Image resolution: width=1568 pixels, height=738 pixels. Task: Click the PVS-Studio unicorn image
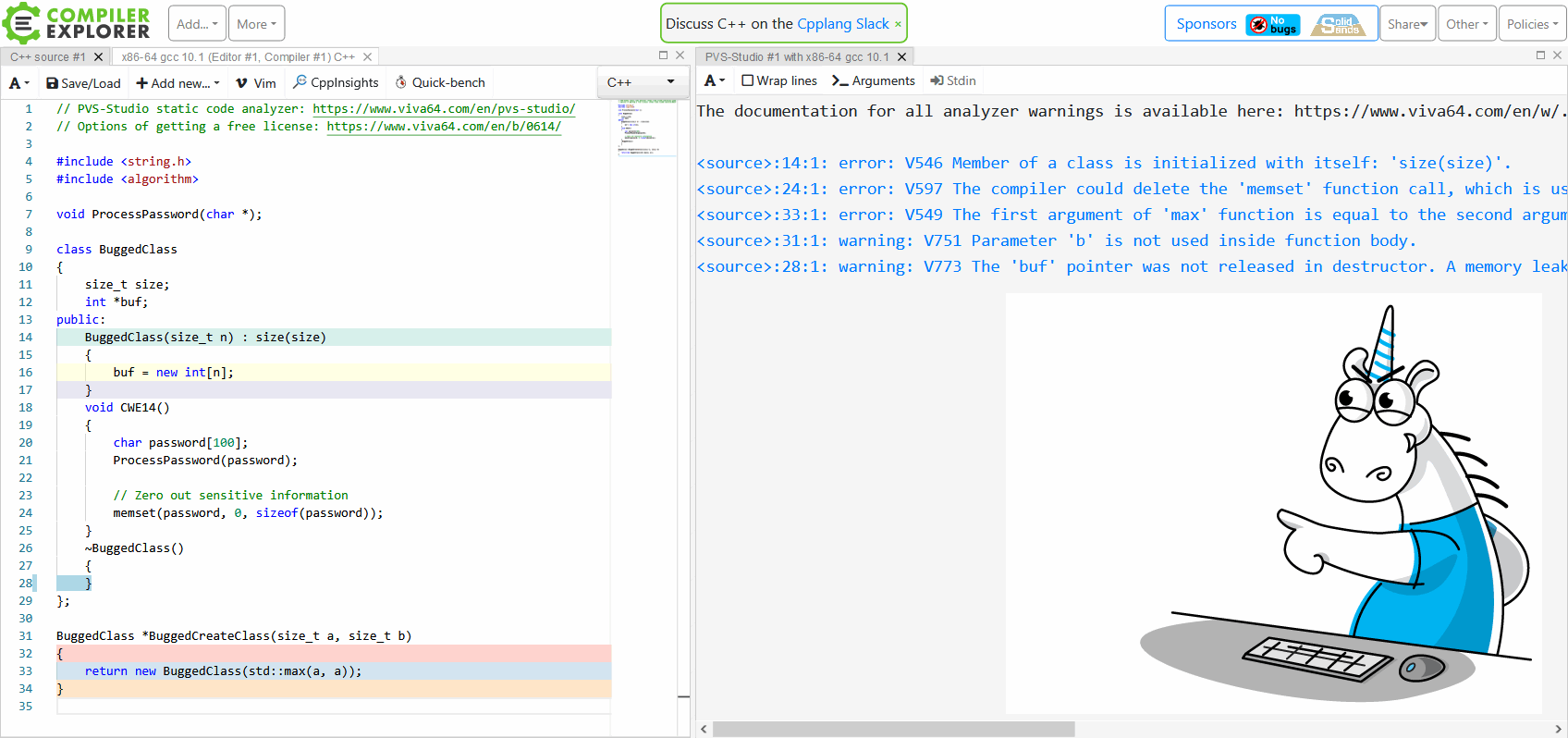click(x=1274, y=504)
